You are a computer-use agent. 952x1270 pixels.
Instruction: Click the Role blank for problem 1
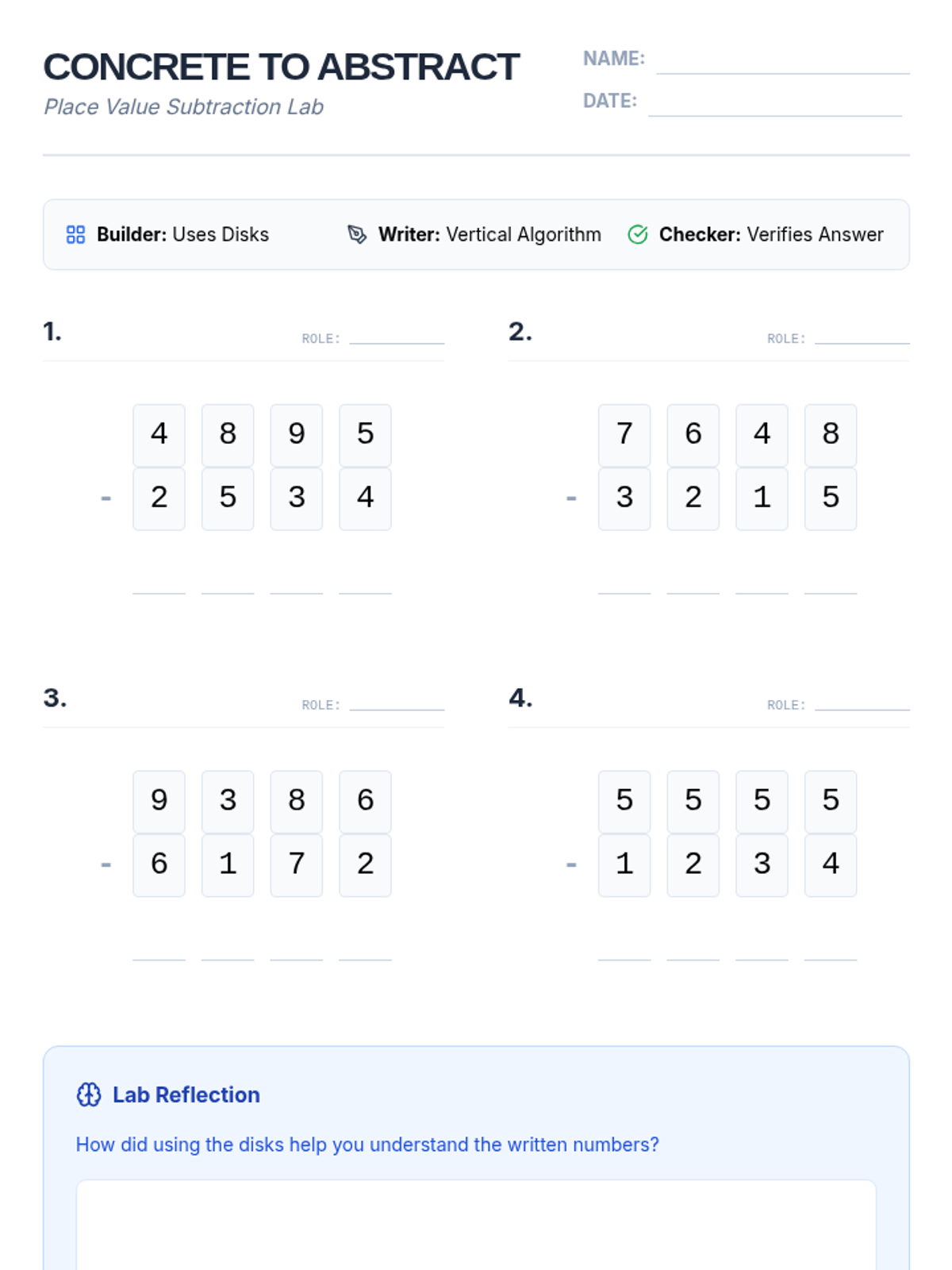(397, 337)
